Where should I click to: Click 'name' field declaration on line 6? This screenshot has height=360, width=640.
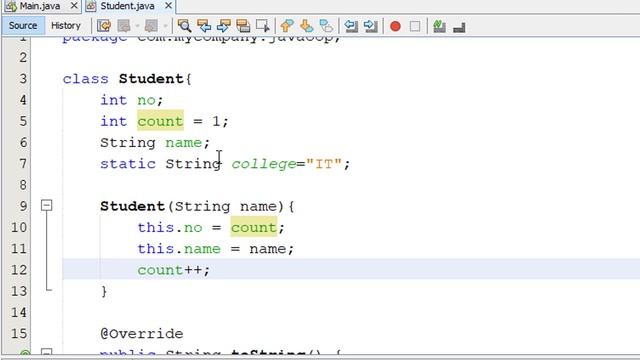[x=183, y=143]
